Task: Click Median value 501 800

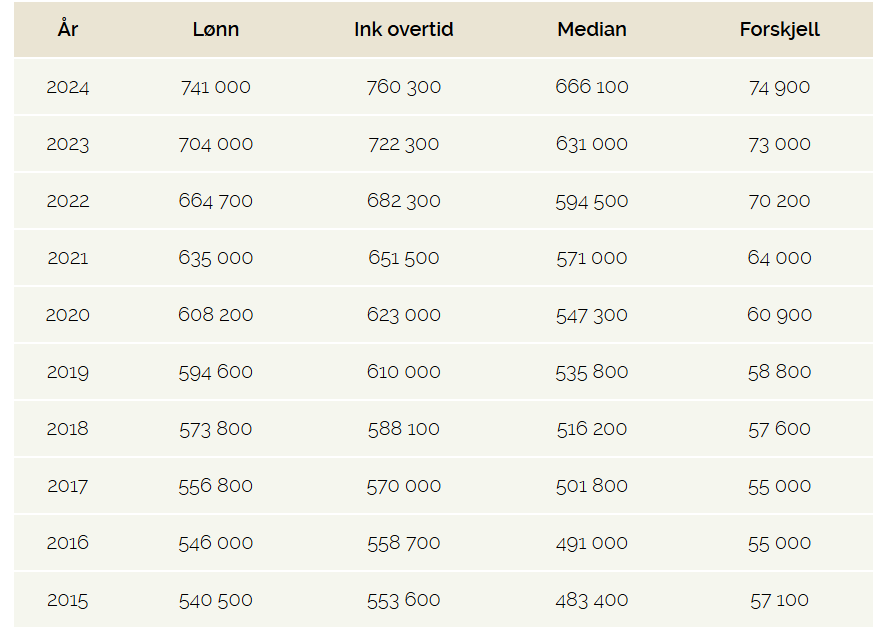Action: click(592, 486)
